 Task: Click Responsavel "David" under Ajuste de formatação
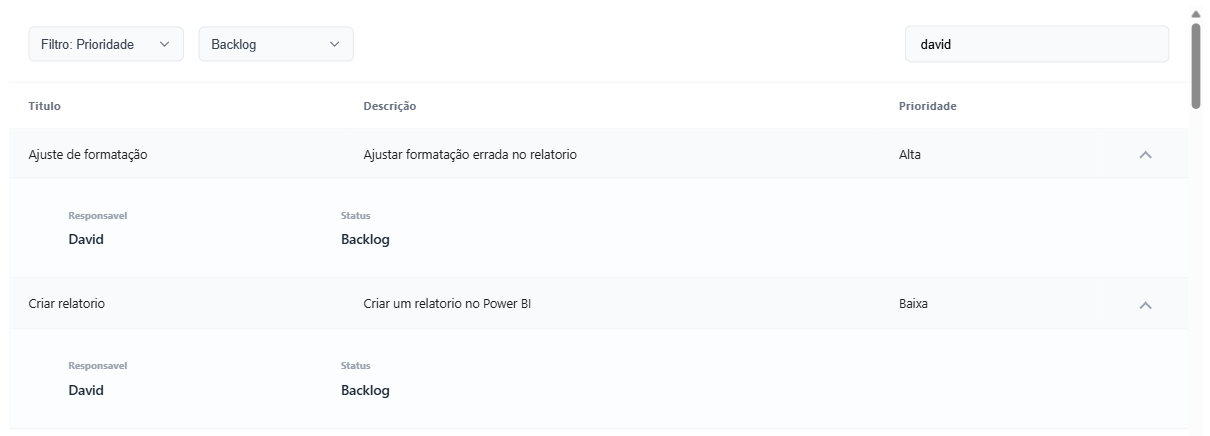(x=86, y=240)
